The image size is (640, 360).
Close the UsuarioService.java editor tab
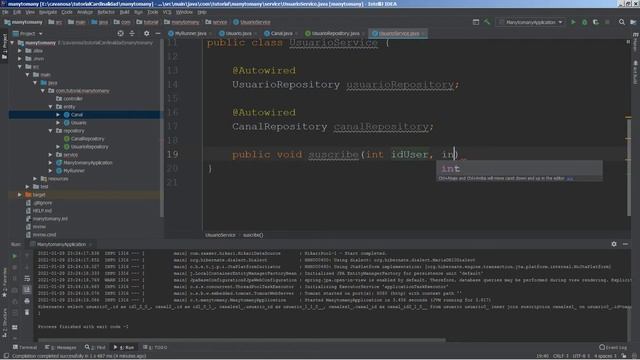pos(424,33)
